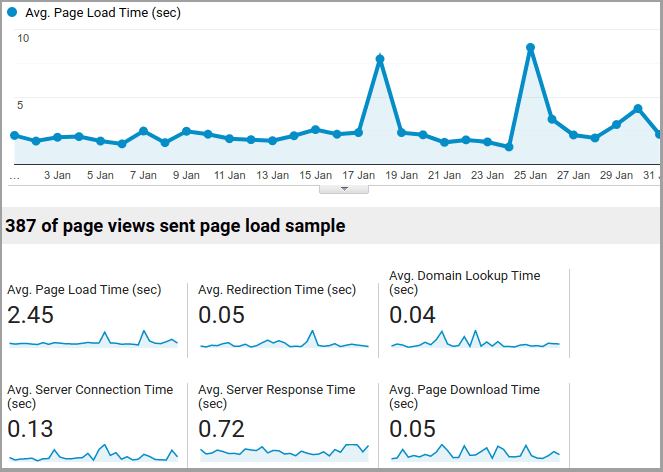The image size is (663, 472).
Task: Click the Avg. Server Response Time label
Action: [x=277, y=396]
